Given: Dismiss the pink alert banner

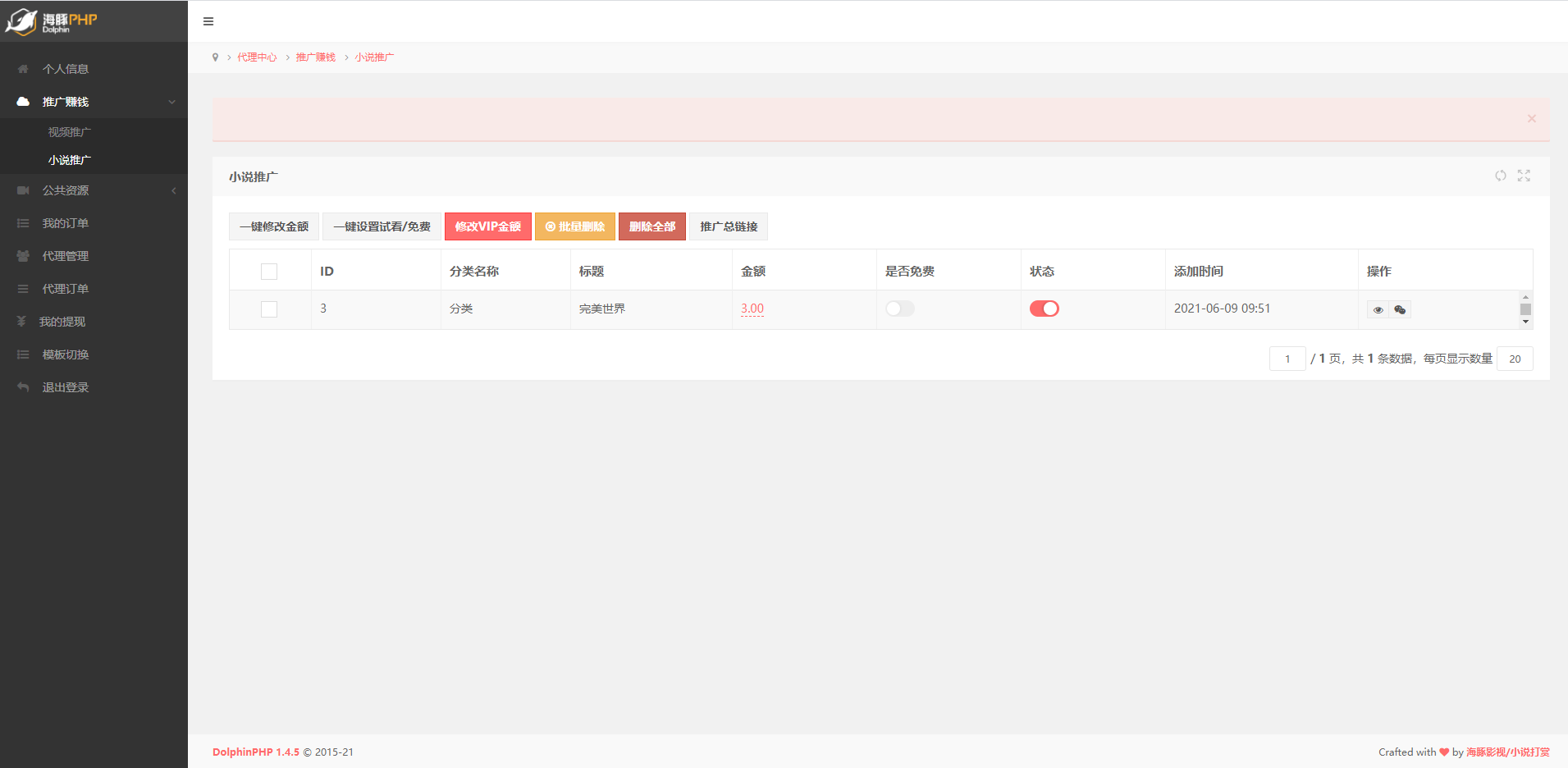Looking at the screenshot, I should point(1531,119).
